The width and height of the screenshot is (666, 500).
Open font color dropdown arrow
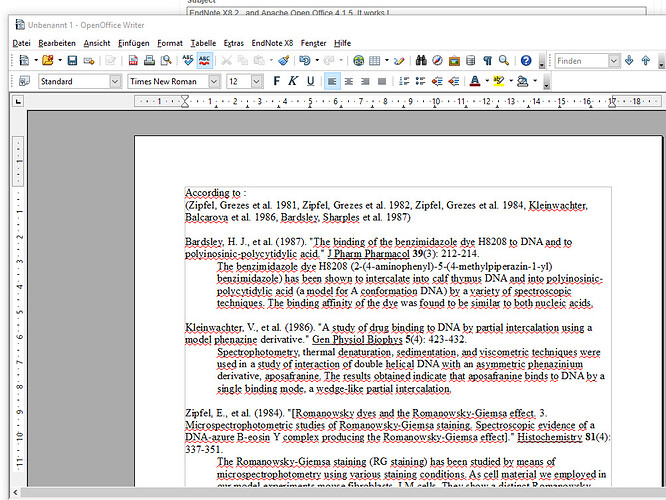click(x=487, y=81)
